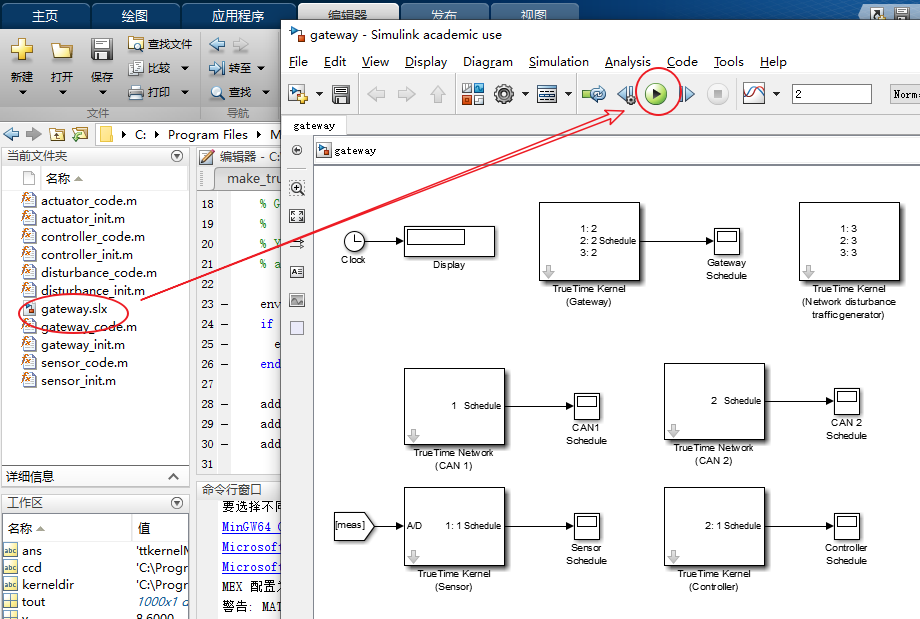The width and height of the screenshot is (920, 619).
Task: Select the annotation tool in Simulink sidebar
Action: (297, 270)
